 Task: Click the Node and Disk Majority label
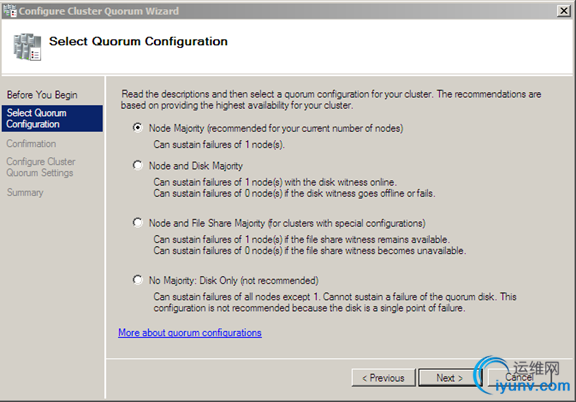[x=196, y=166]
